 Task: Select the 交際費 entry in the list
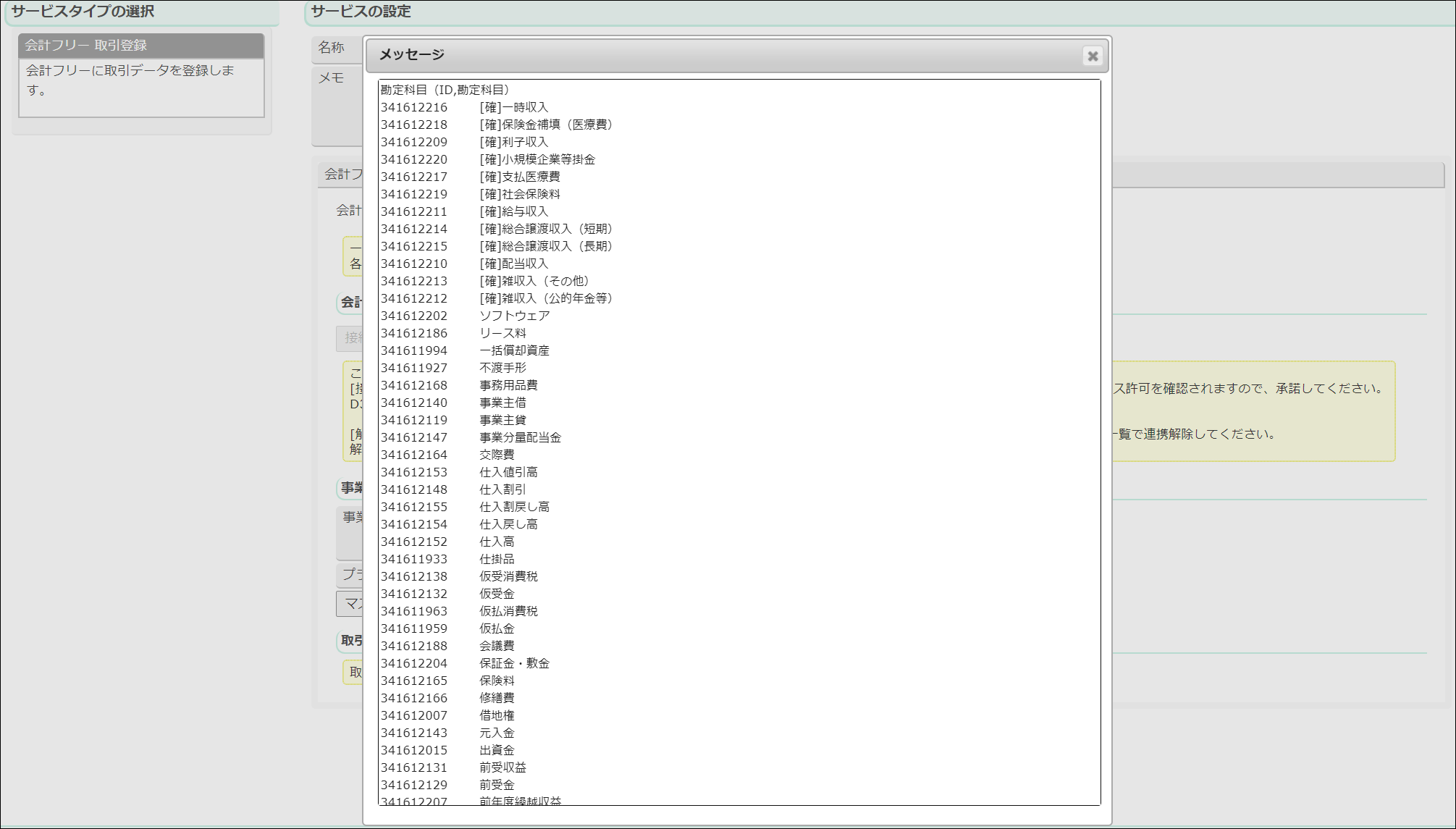[x=498, y=455]
